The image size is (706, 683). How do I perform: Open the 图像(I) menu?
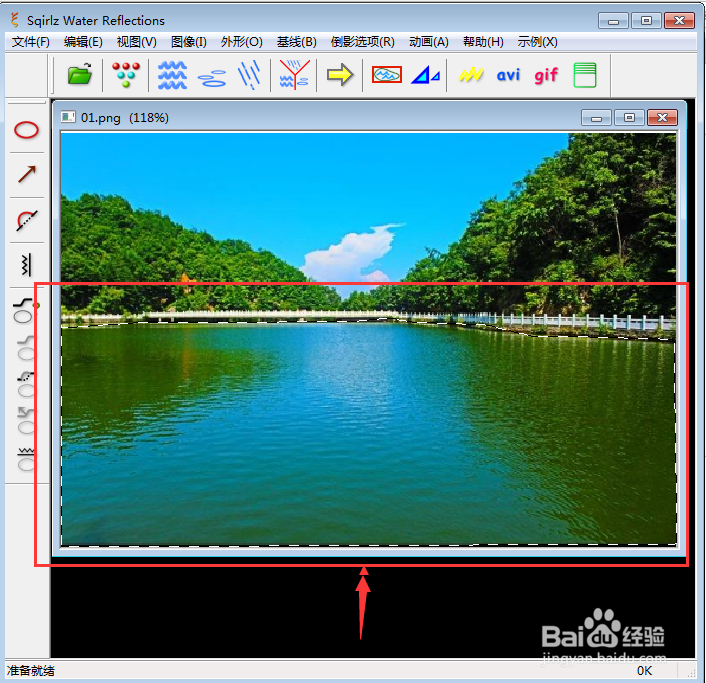tap(189, 42)
